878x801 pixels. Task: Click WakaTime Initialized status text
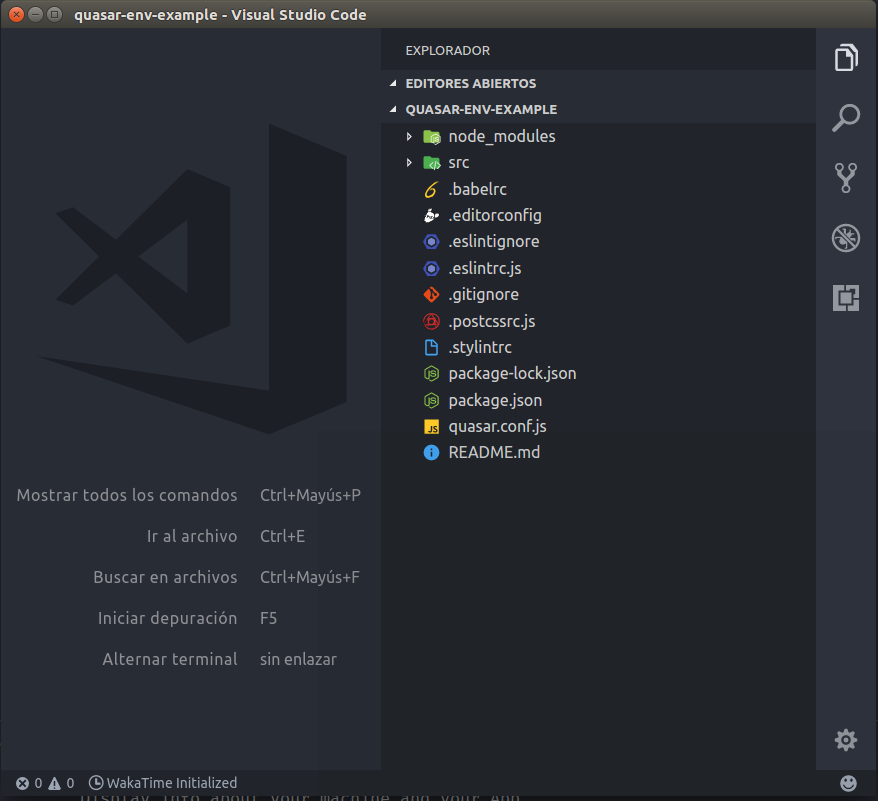[172, 783]
